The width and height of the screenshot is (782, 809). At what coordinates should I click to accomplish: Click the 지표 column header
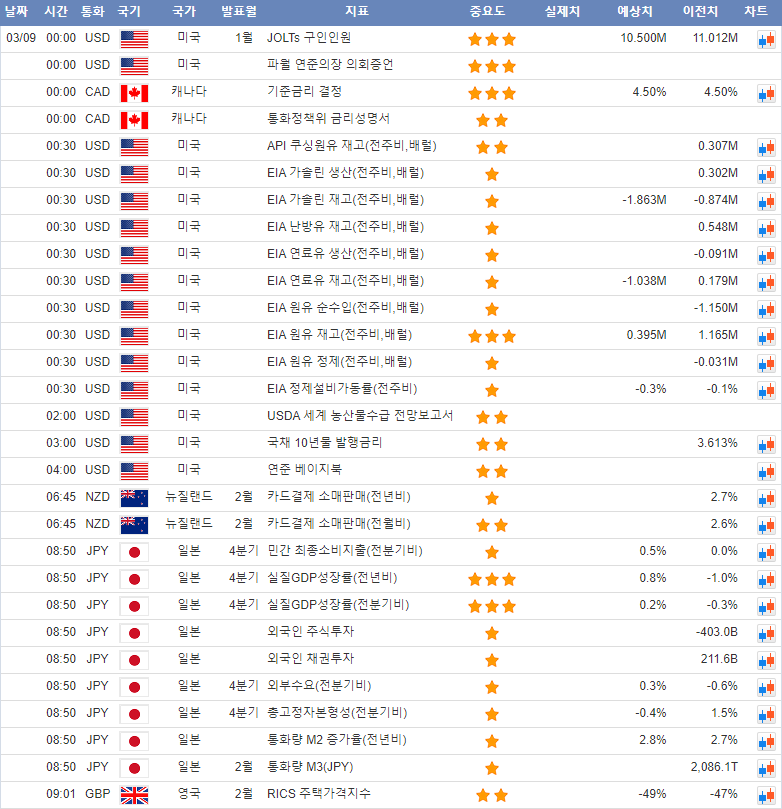pyautogui.click(x=356, y=12)
